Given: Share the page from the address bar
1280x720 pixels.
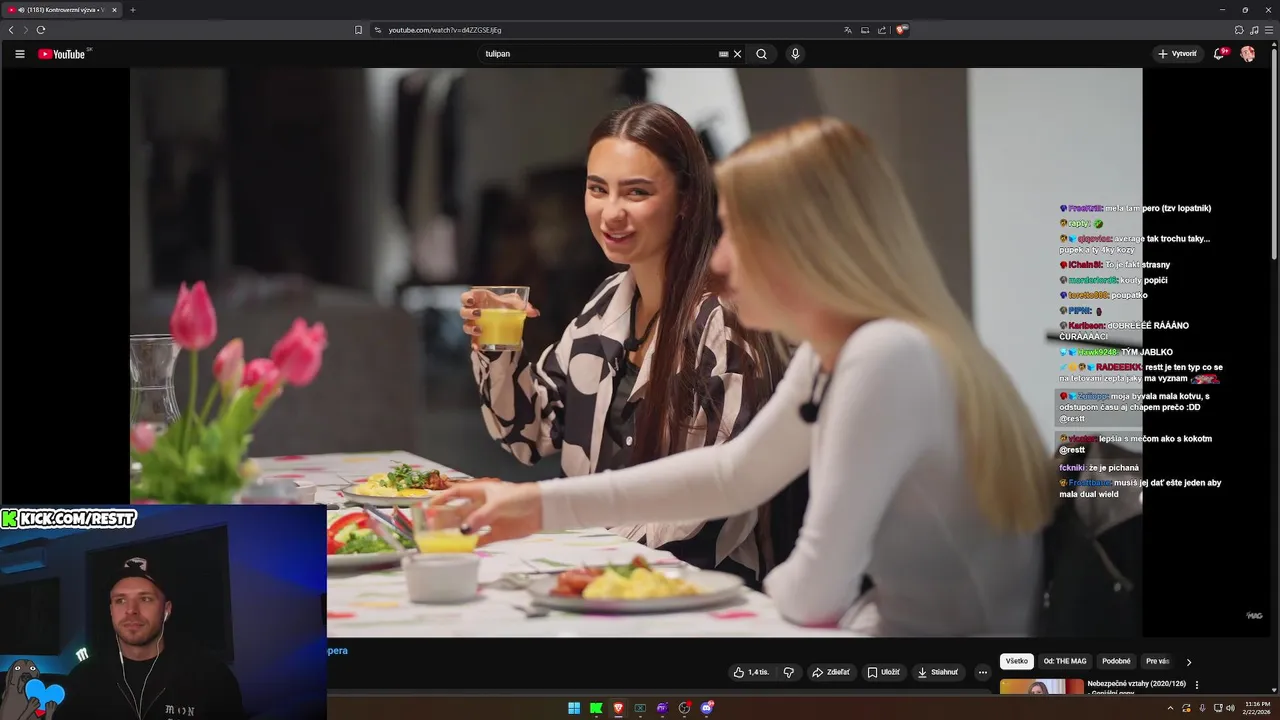Looking at the screenshot, I should pos(882,30).
